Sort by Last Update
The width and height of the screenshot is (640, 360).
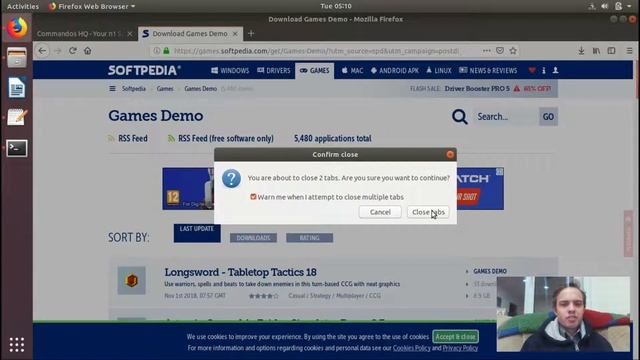tap(197, 233)
